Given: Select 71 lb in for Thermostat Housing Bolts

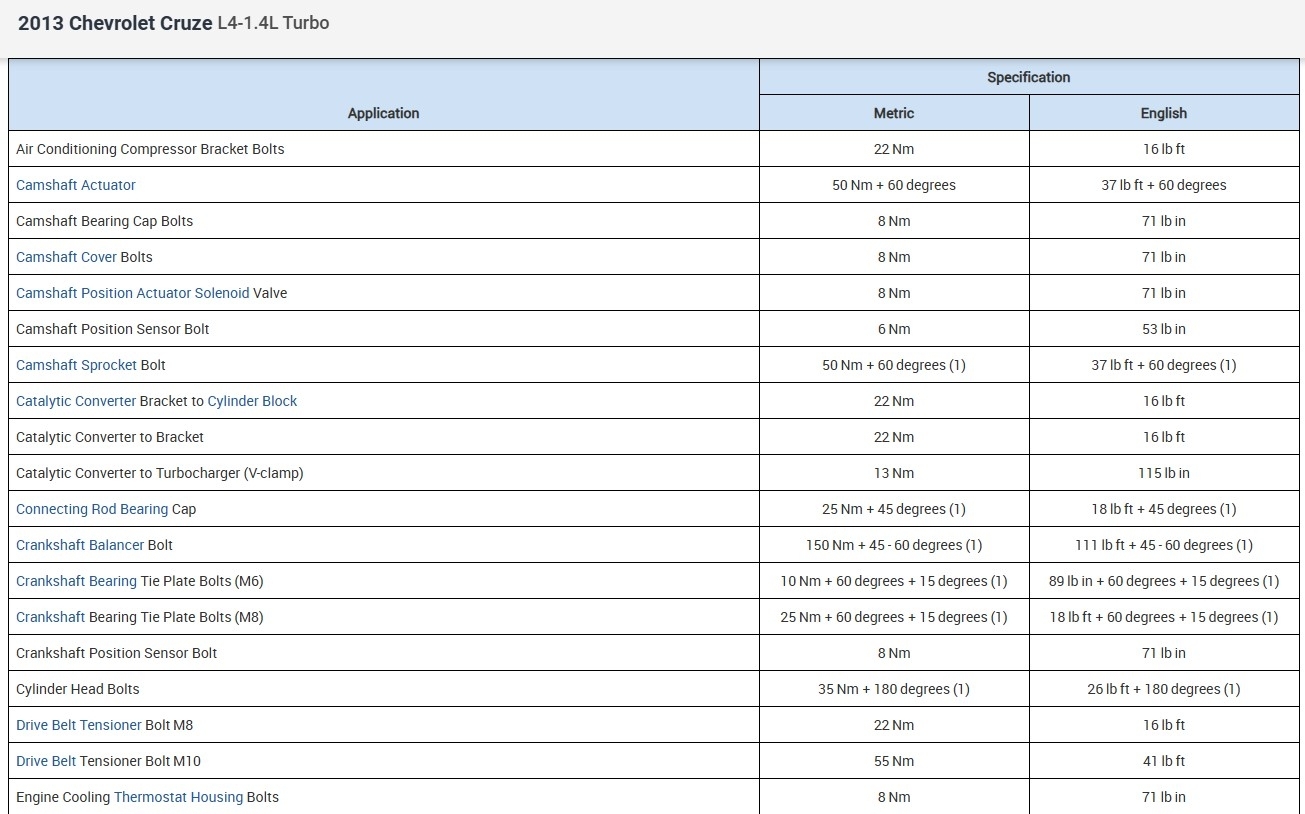Looking at the screenshot, I should (x=1164, y=797).
